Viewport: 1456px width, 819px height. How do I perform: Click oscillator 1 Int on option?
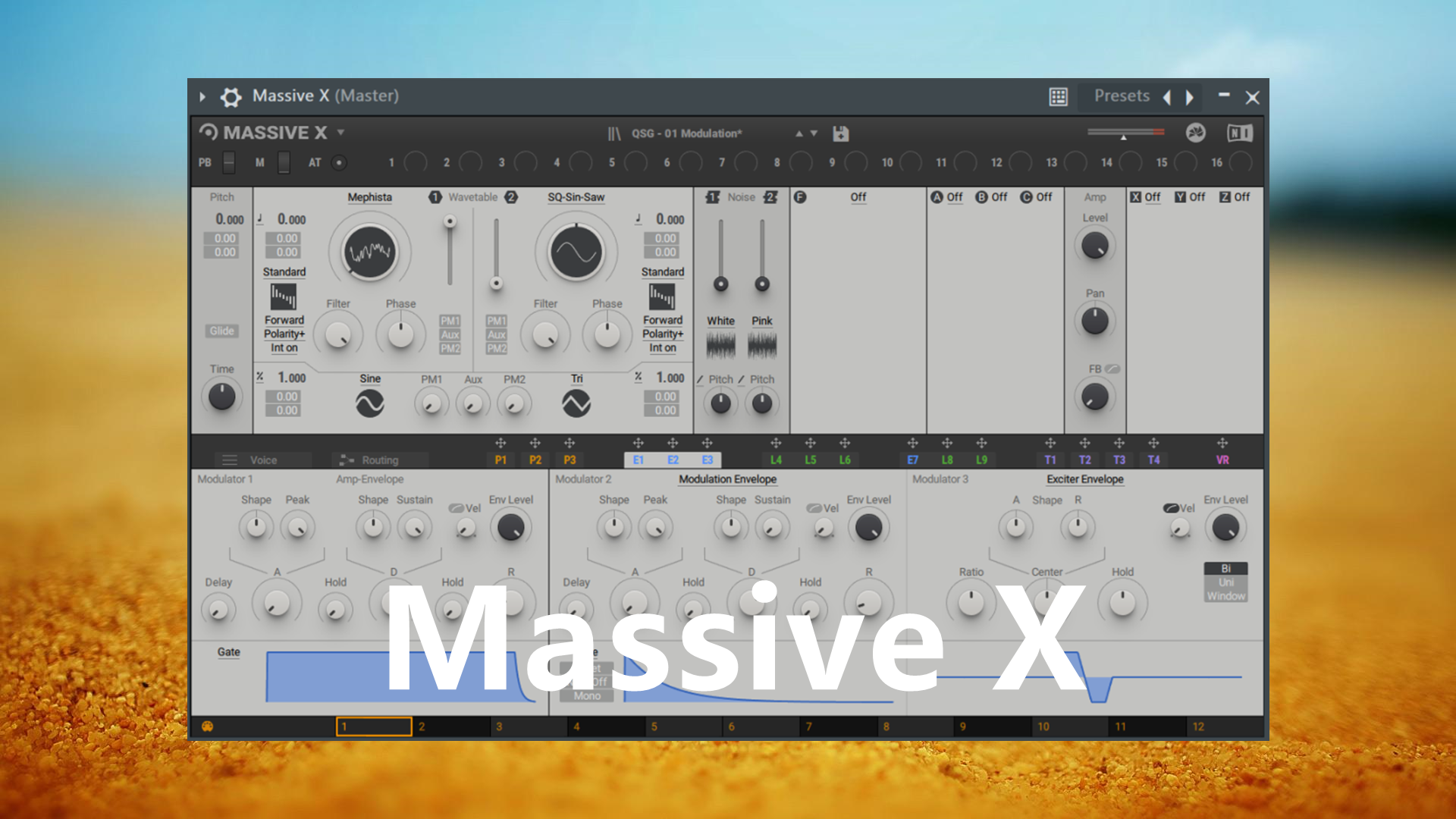coord(284,347)
